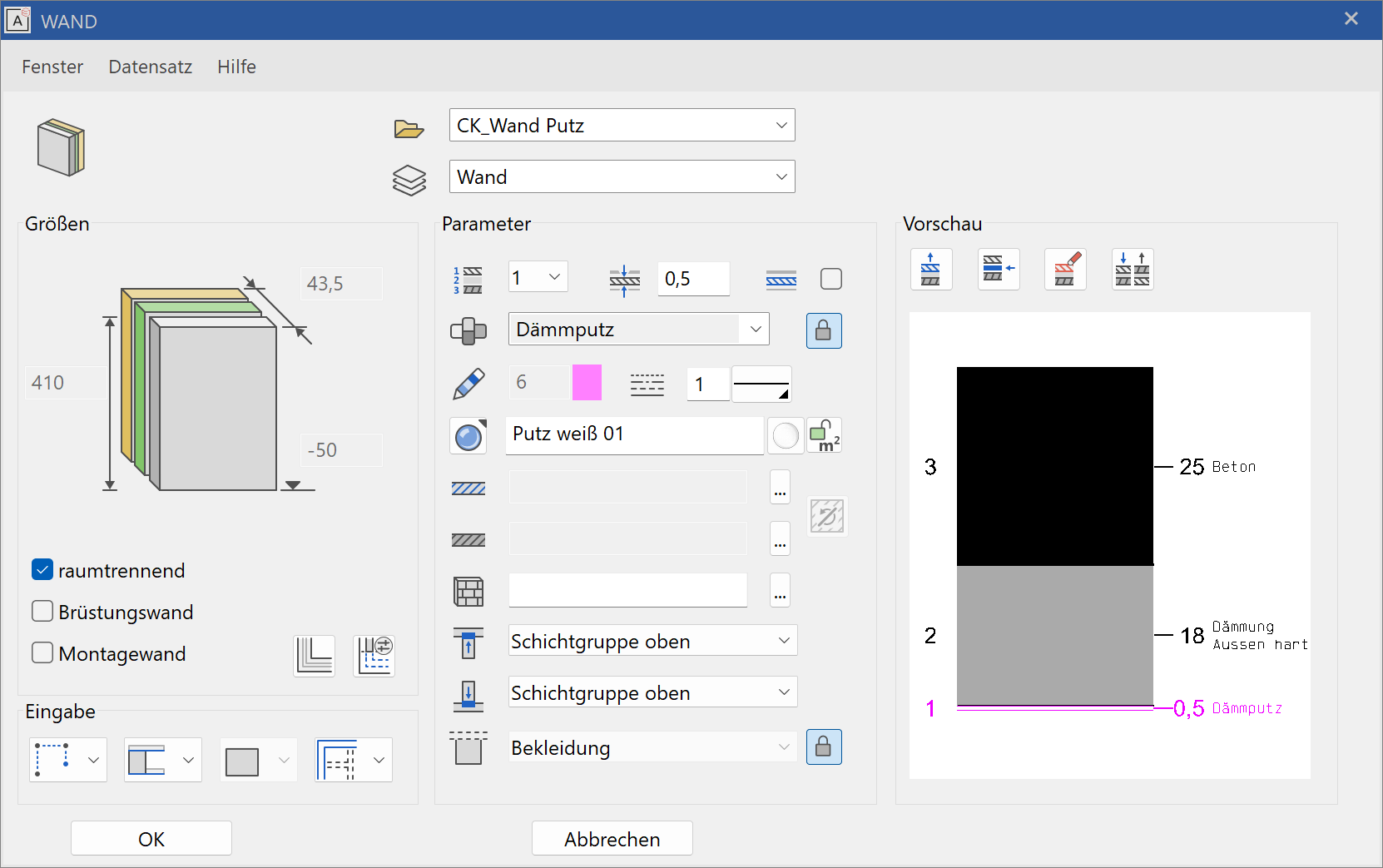Image resolution: width=1383 pixels, height=868 pixels.
Task: Open the Dämmputz material dropdown
Action: click(x=639, y=329)
